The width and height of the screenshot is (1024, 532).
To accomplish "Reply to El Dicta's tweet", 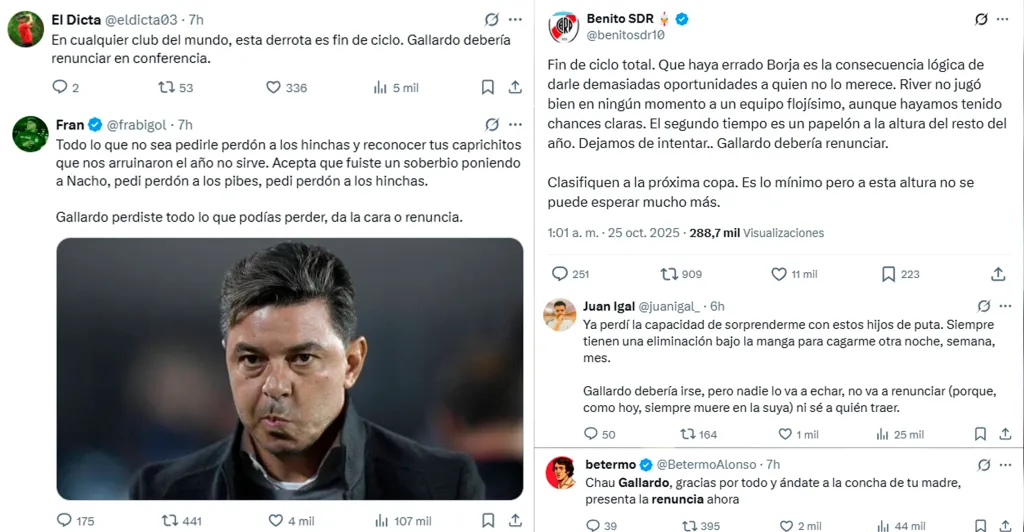I will coord(60,88).
